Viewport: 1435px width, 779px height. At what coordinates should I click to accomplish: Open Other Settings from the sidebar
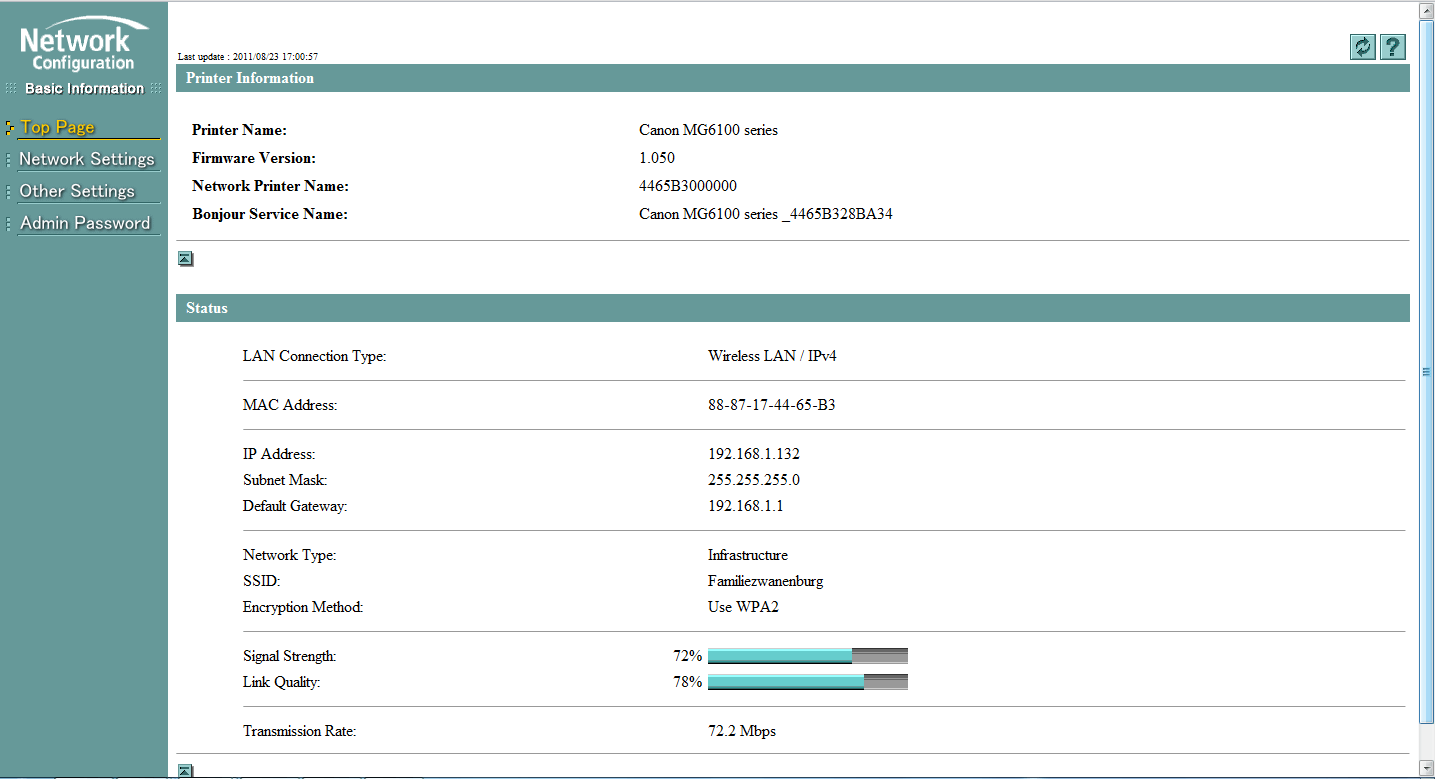pyautogui.click(x=77, y=191)
